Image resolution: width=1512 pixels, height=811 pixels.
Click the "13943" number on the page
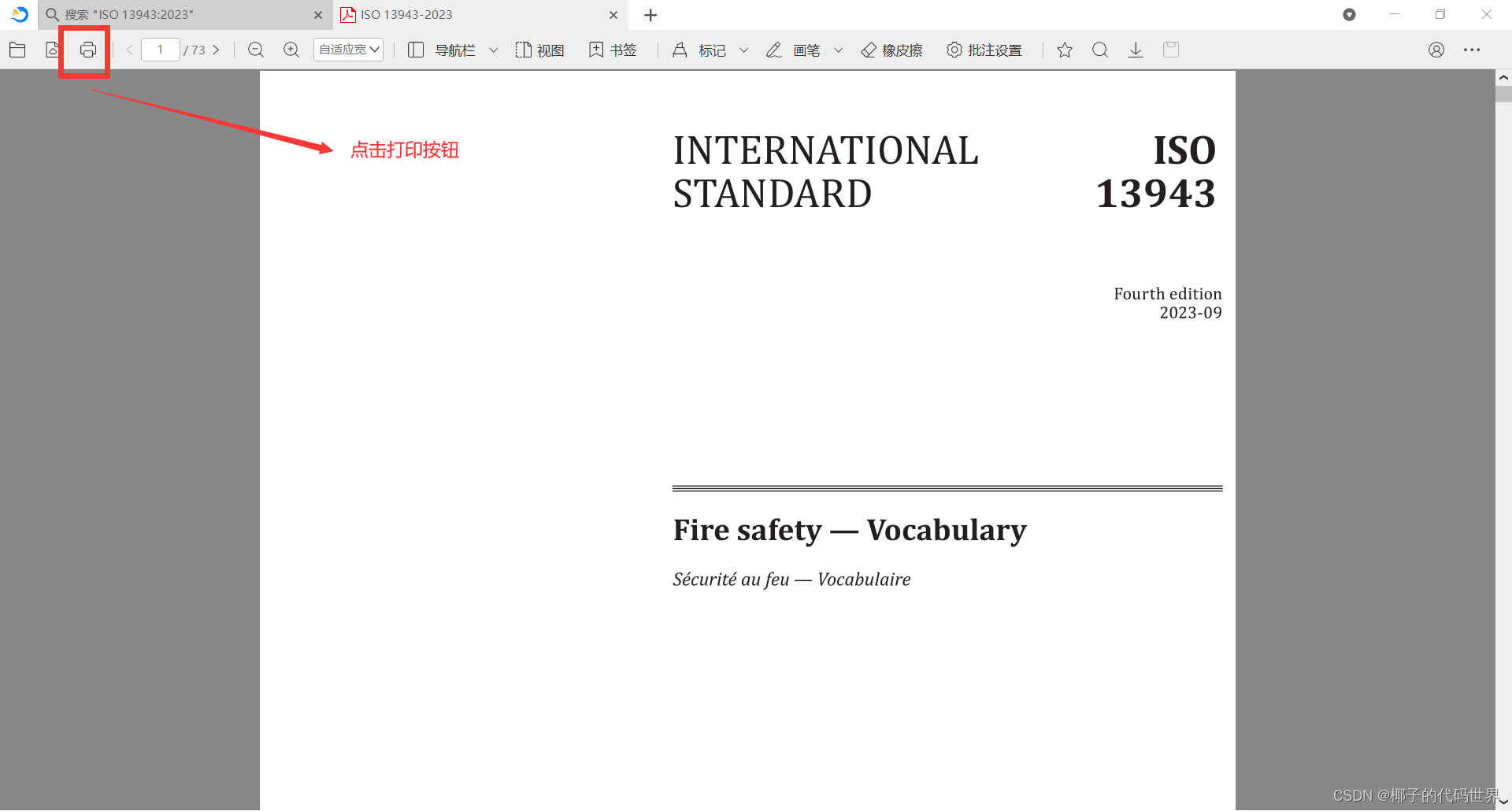[1156, 194]
